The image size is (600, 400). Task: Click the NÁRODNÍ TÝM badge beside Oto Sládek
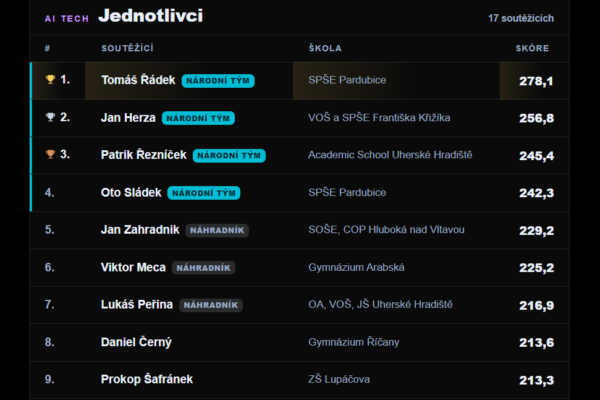tap(204, 193)
